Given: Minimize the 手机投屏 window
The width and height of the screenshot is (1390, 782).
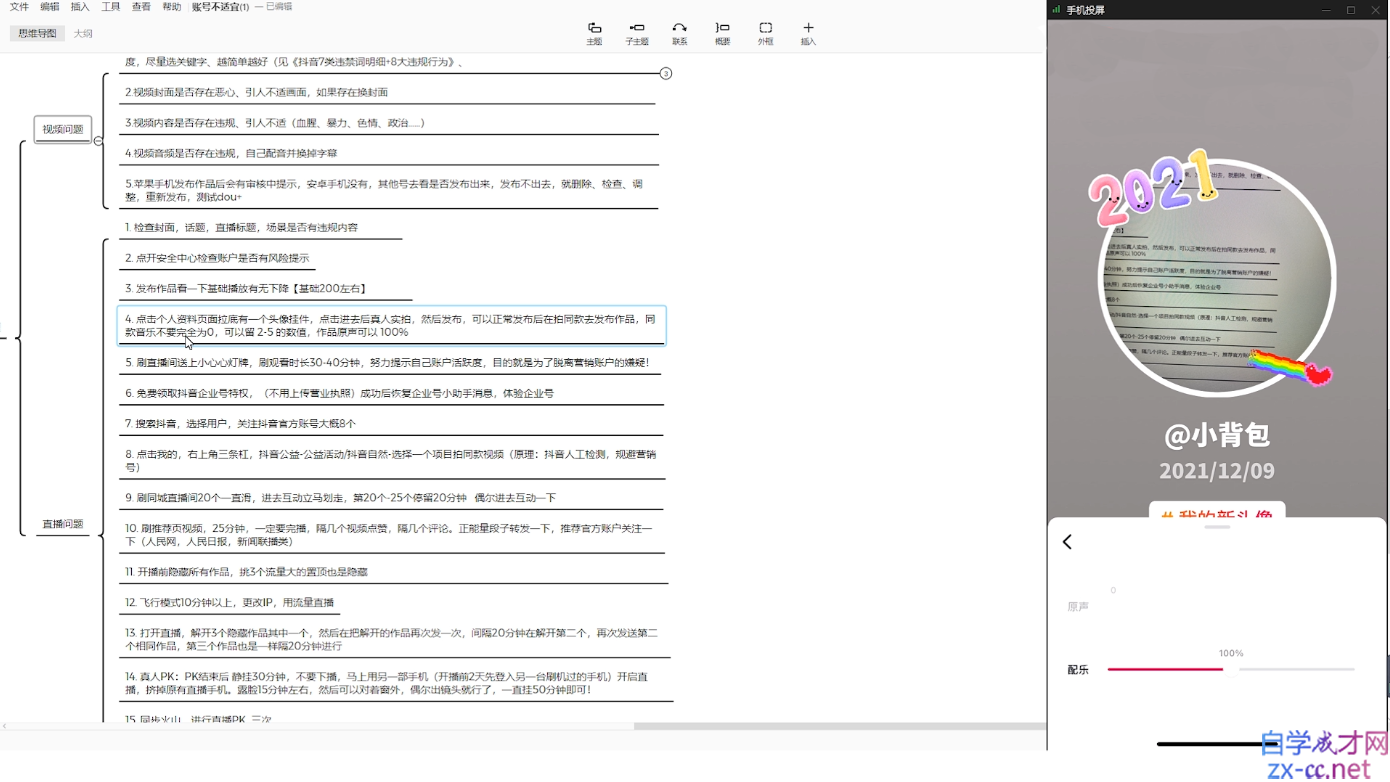Looking at the screenshot, I should pos(1327,10).
